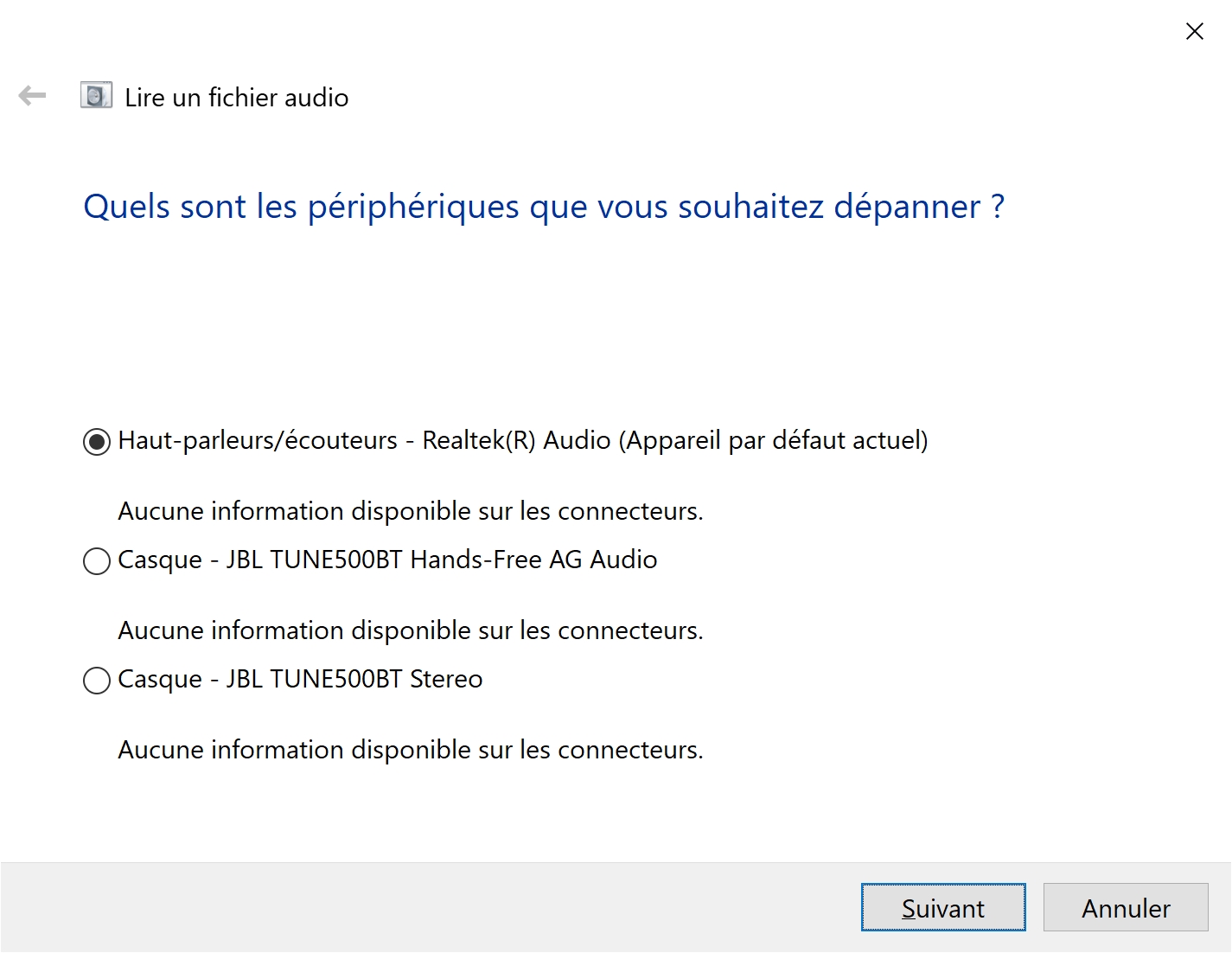Close the troubleshooter with the X icon
Screen dimensions: 1232x953
tap(1195, 31)
